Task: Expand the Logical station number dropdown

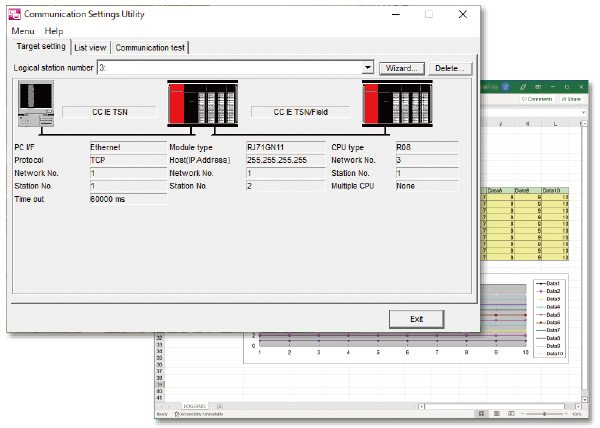Action: tap(368, 68)
